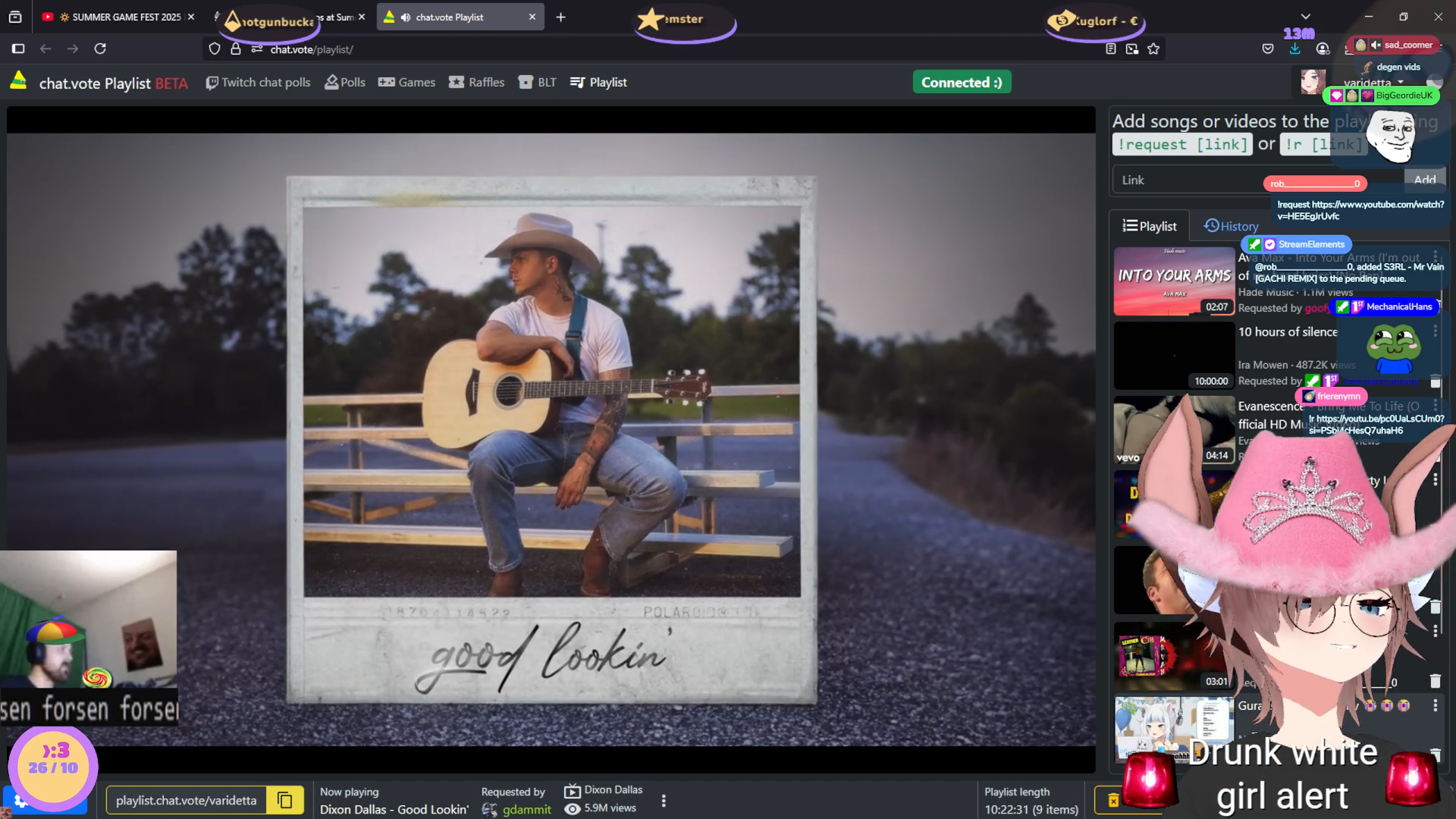
Task: Open browser downloads panel
Action: coord(1294,49)
